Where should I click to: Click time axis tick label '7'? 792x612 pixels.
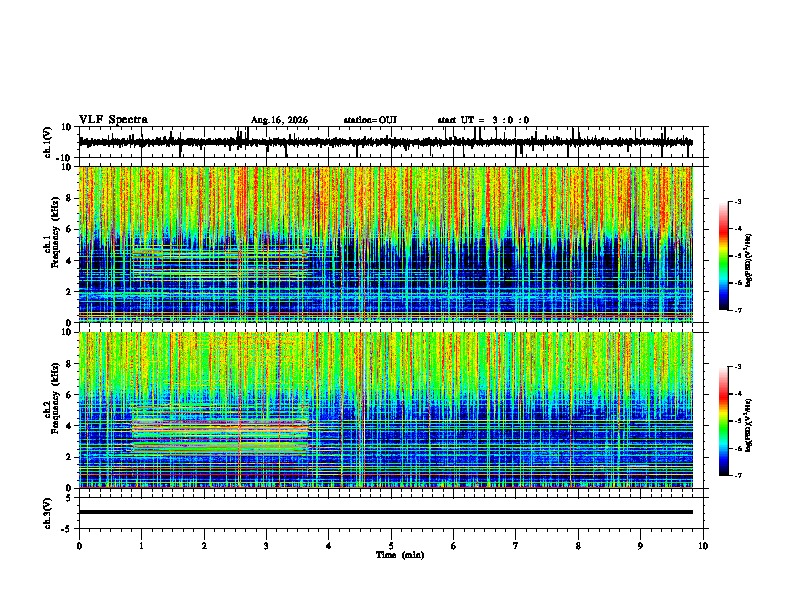pos(516,546)
